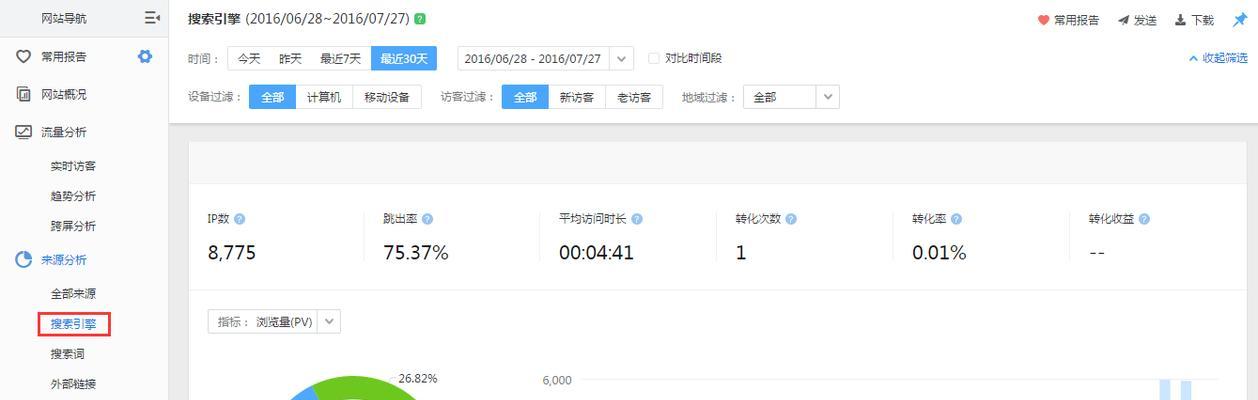Open 外部链接 in sidebar

74,384
